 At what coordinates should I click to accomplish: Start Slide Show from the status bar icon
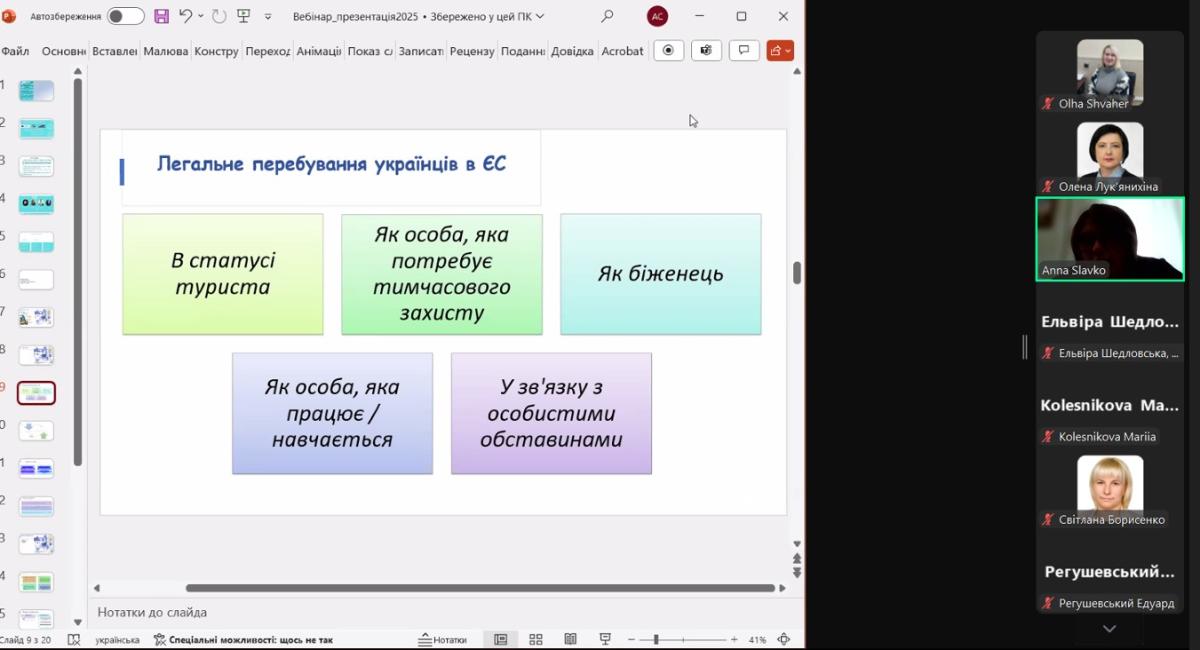point(605,640)
